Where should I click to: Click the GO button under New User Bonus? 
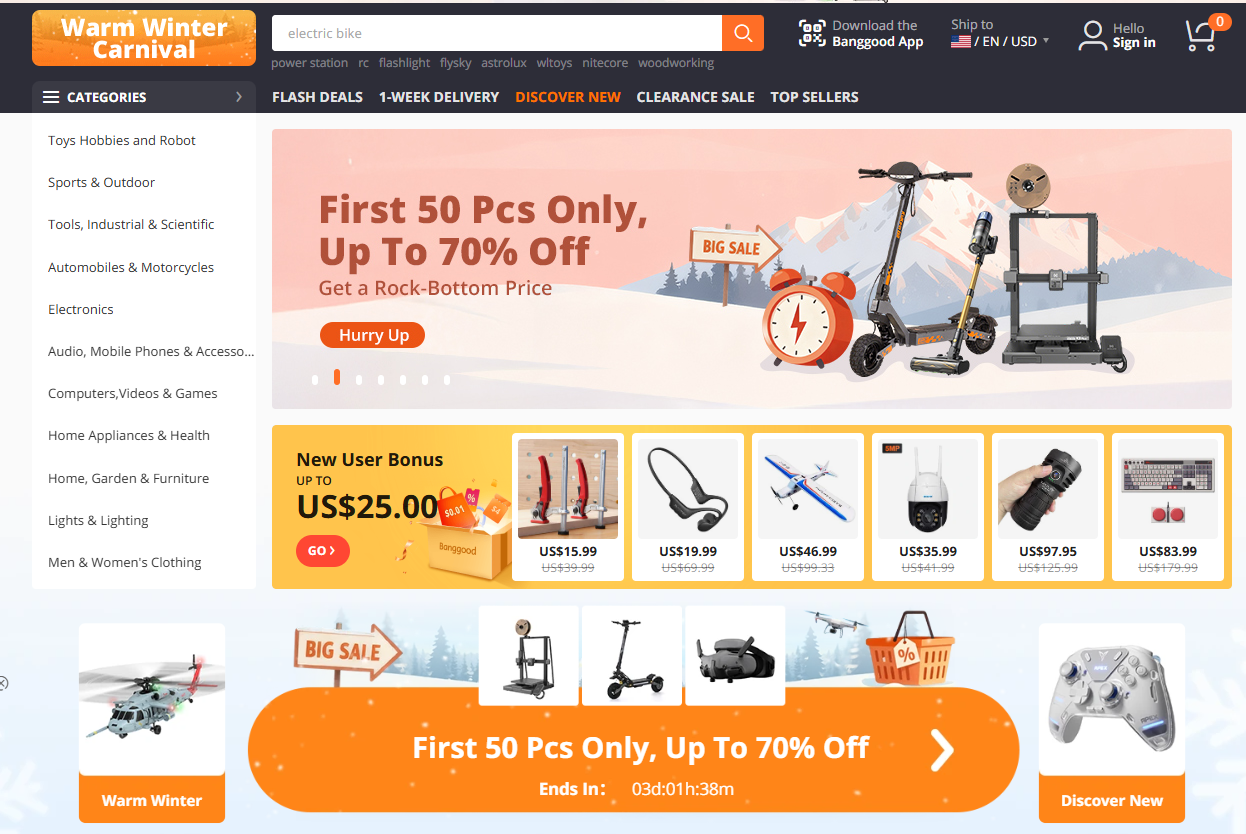click(323, 550)
